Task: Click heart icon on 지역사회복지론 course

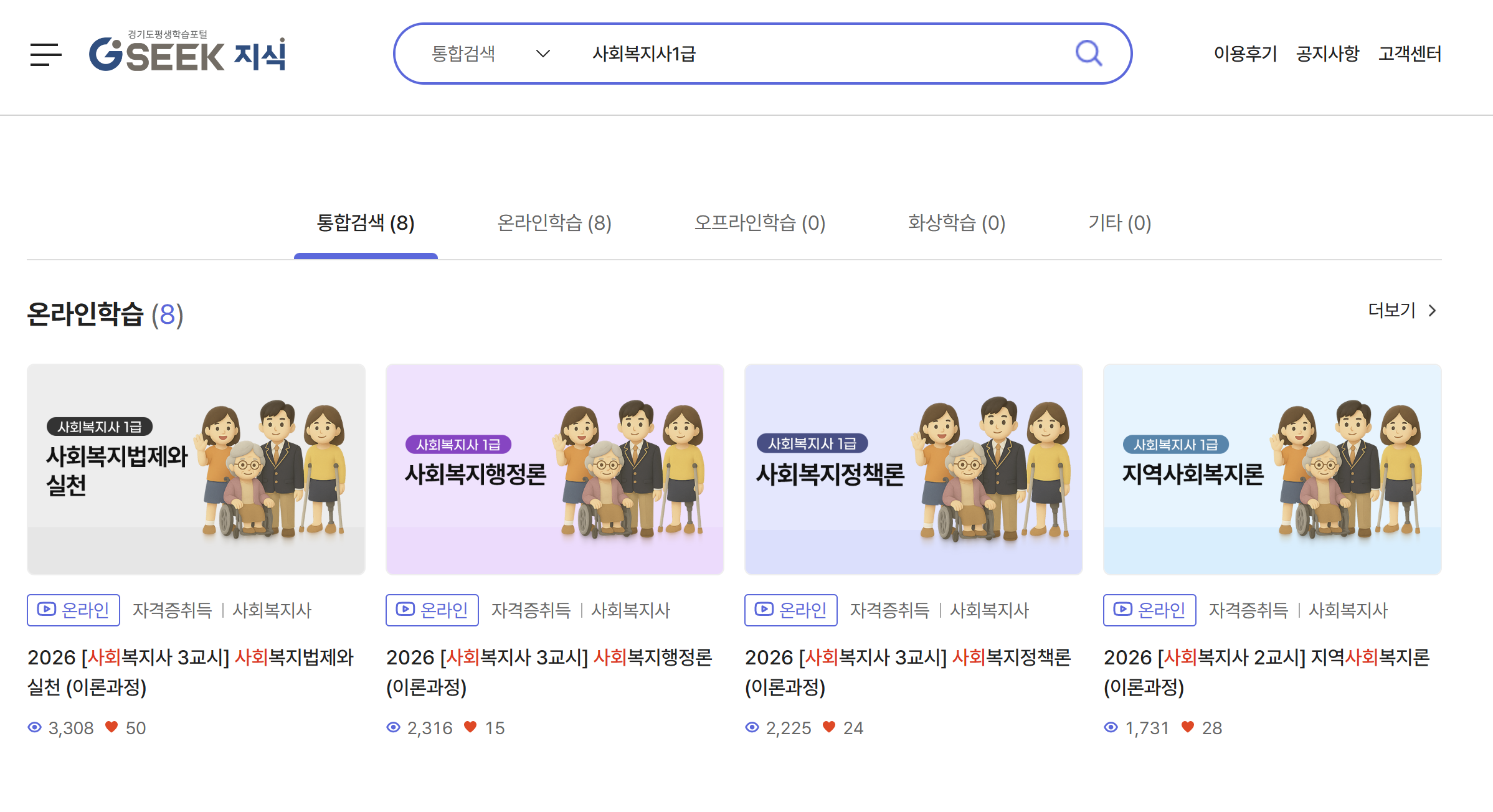Action: tap(1187, 727)
